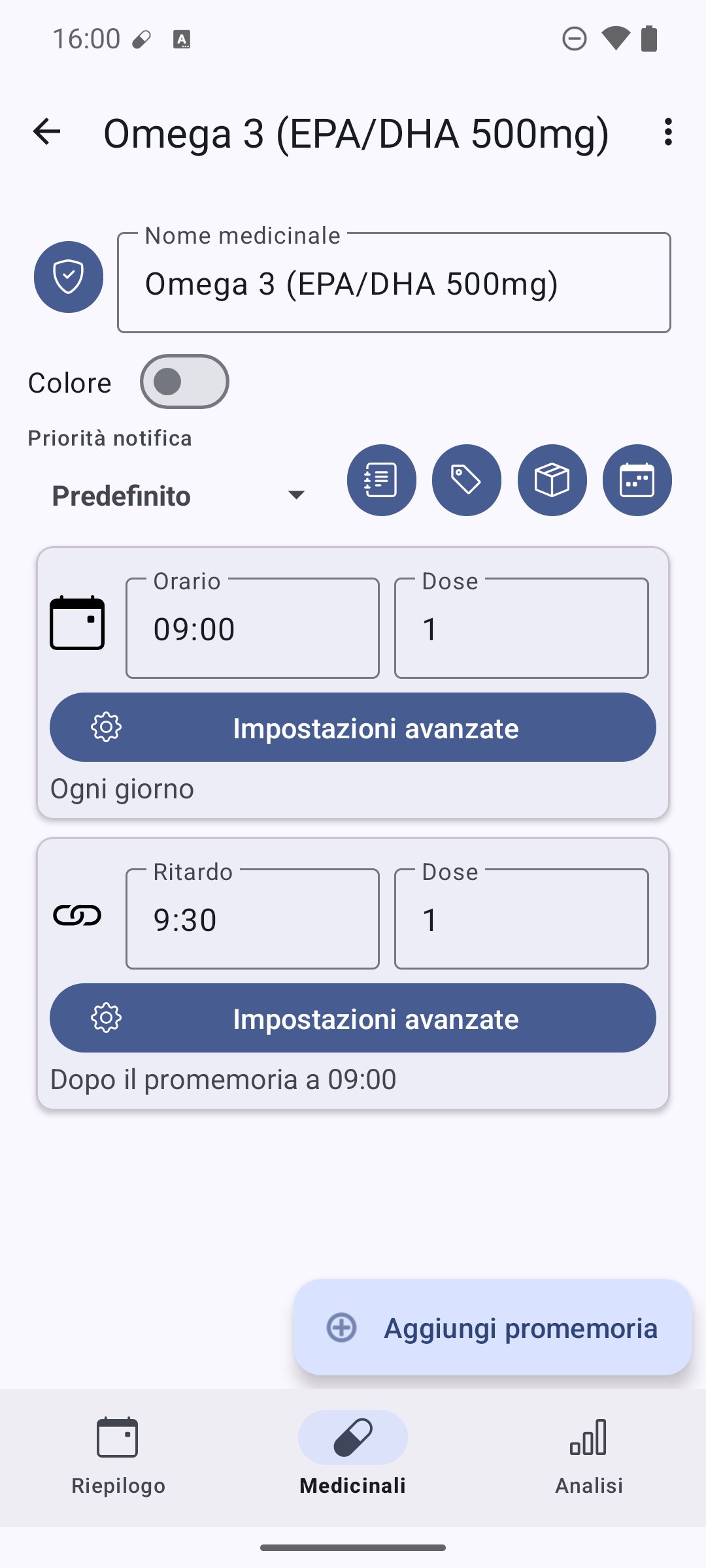
Task: Tap the shield icon beside medicine name
Action: pos(69,277)
